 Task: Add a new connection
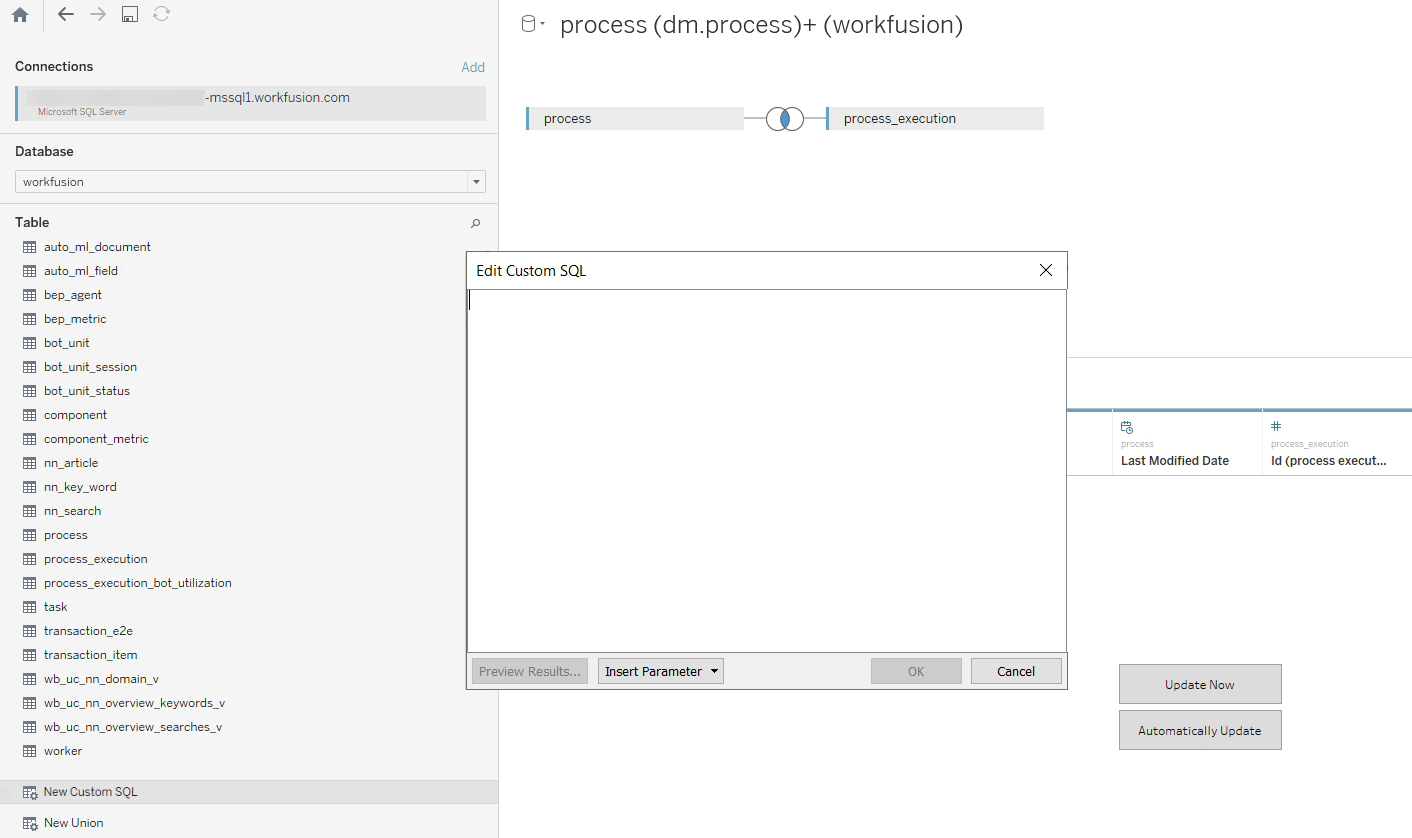473,67
